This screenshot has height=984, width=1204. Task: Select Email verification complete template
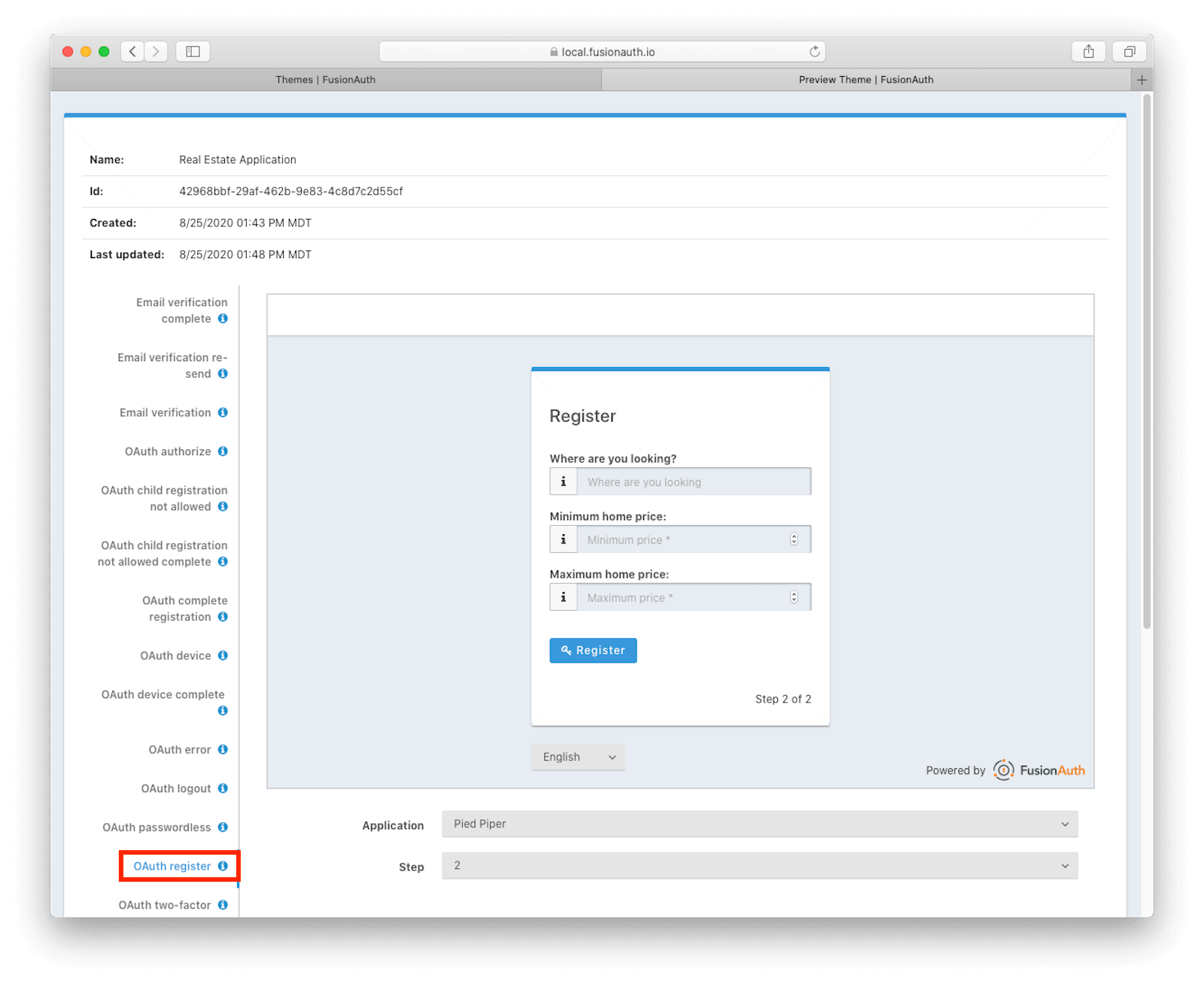tap(181, 310)
